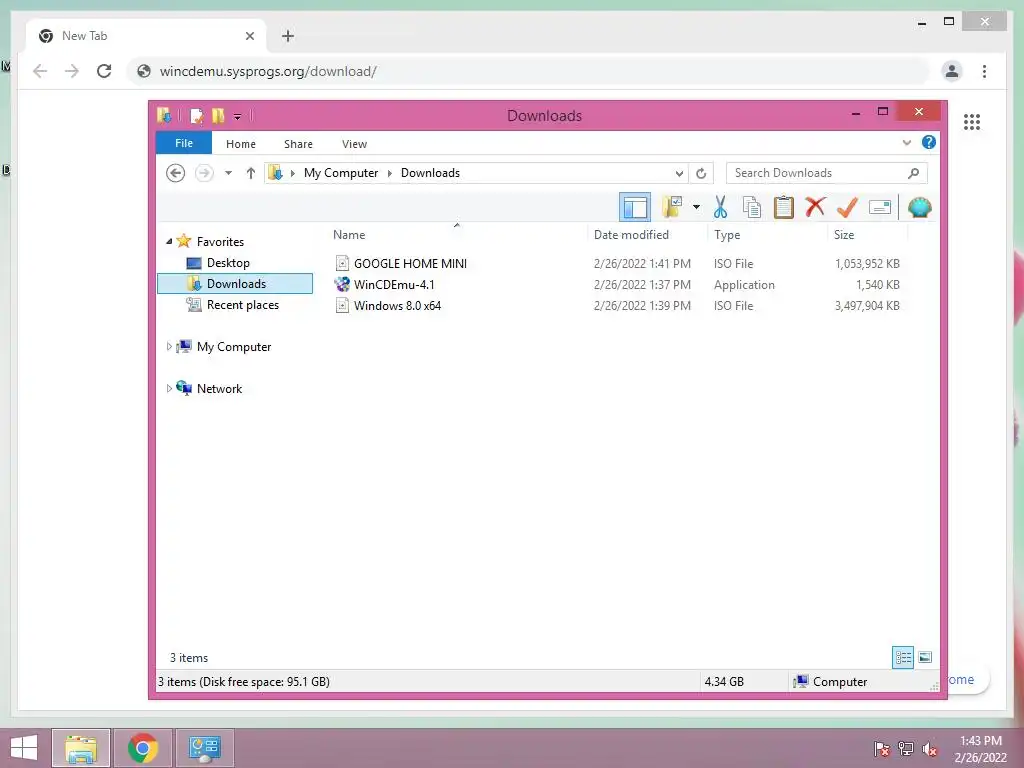Open the Windows Start button

[24, 748]
